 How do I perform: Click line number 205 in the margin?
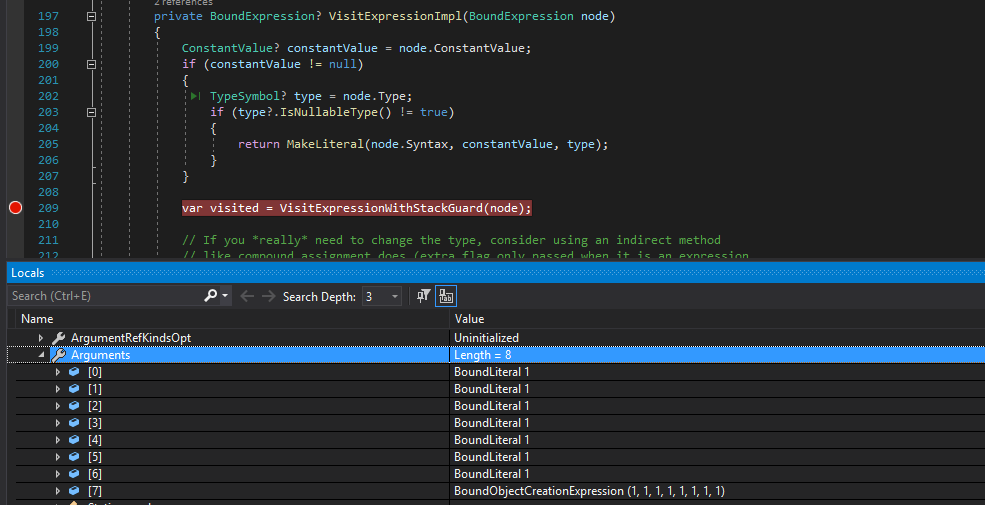point(48,144)
